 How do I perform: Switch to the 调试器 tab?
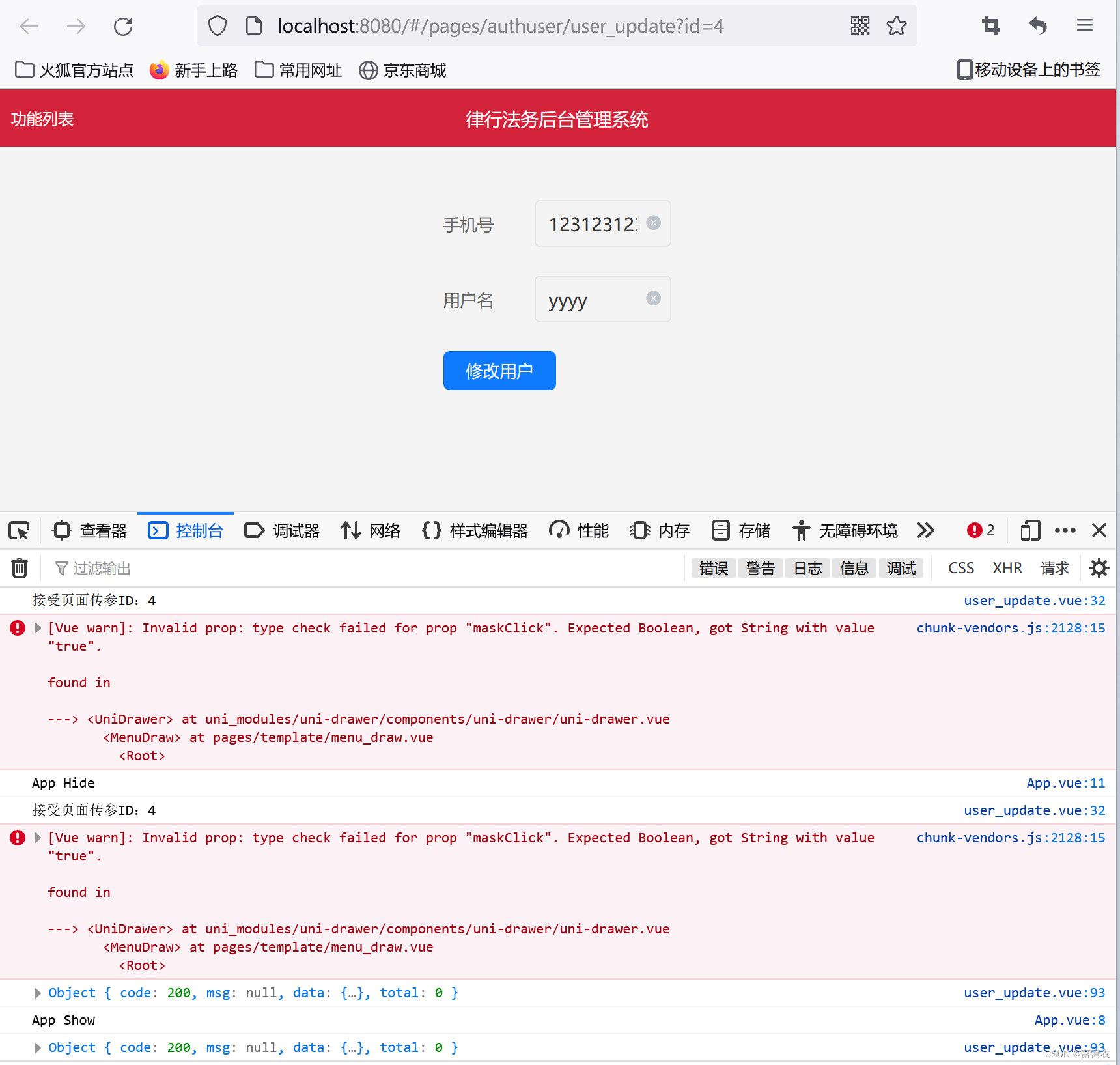point(282,531)
